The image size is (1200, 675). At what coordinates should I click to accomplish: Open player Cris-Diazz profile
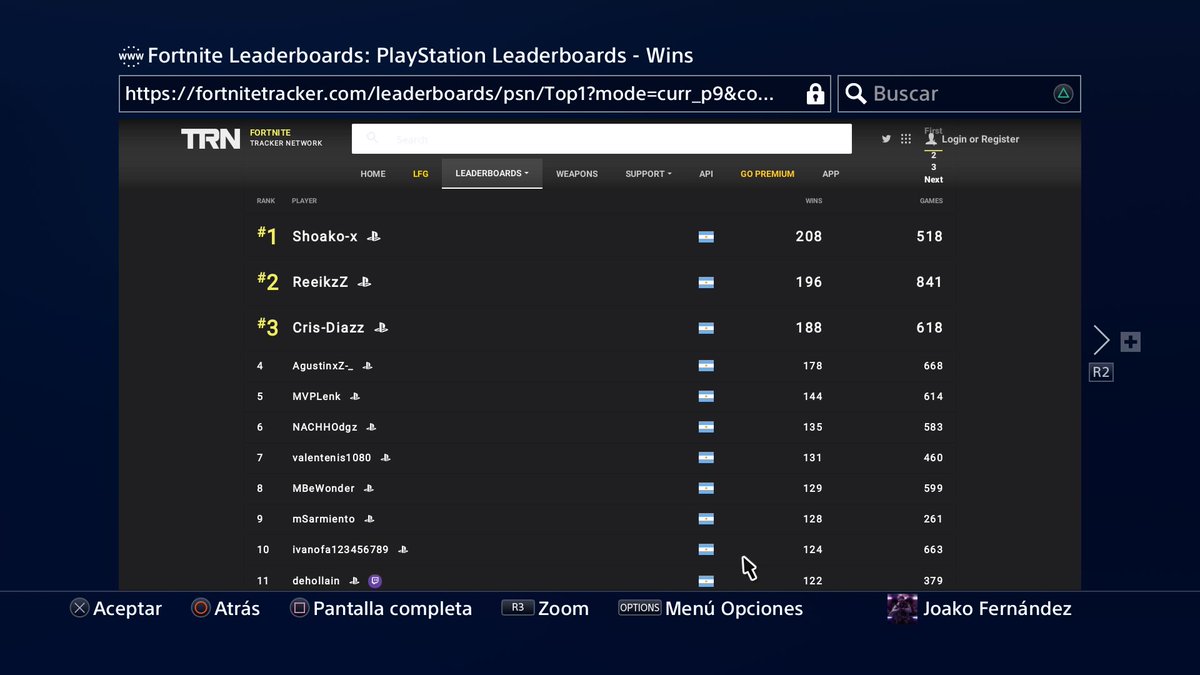click(328, 328)
